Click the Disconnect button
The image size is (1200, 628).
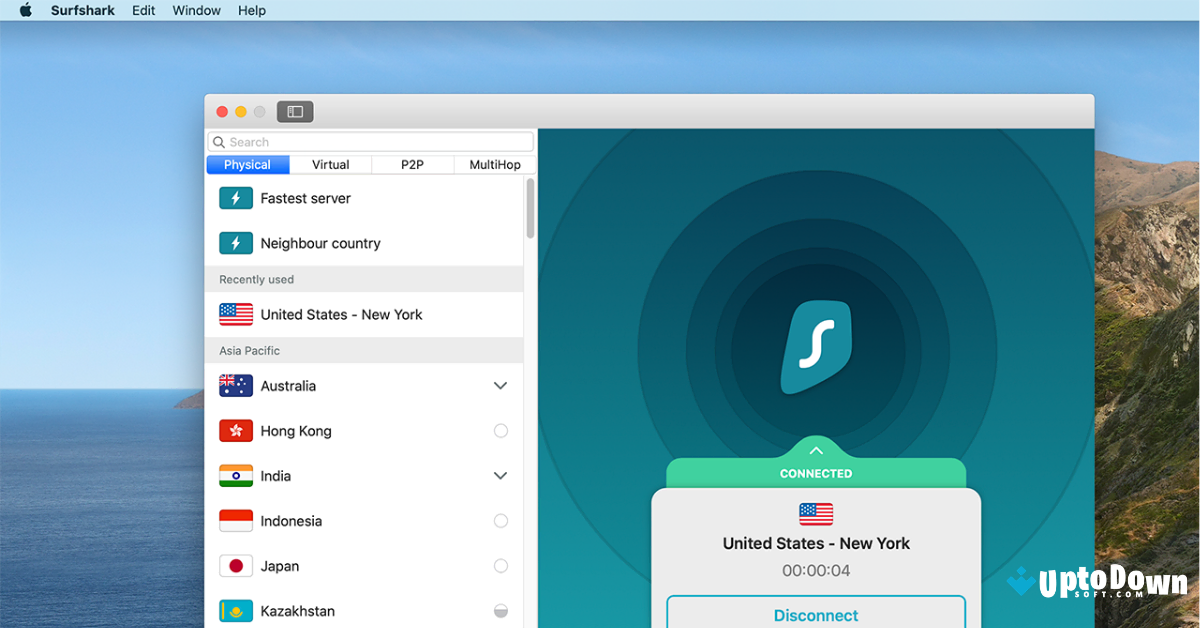(x=816, y=614)
